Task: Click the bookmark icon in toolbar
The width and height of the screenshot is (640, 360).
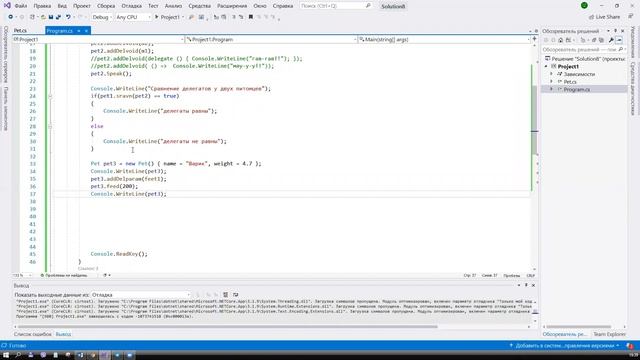Action: [x=251, y=17]
